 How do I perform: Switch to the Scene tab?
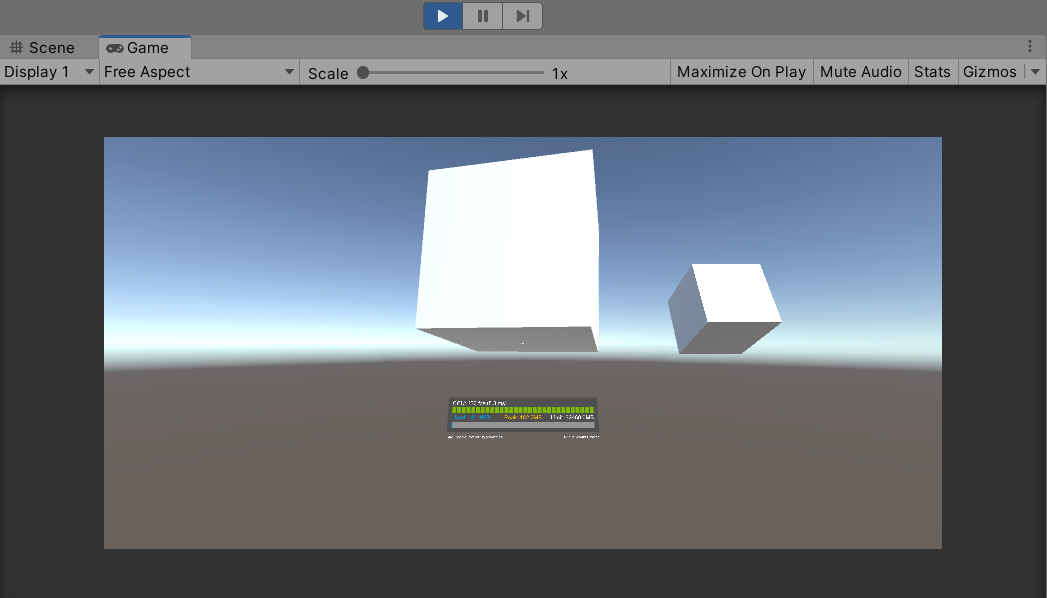coord(42,48)
